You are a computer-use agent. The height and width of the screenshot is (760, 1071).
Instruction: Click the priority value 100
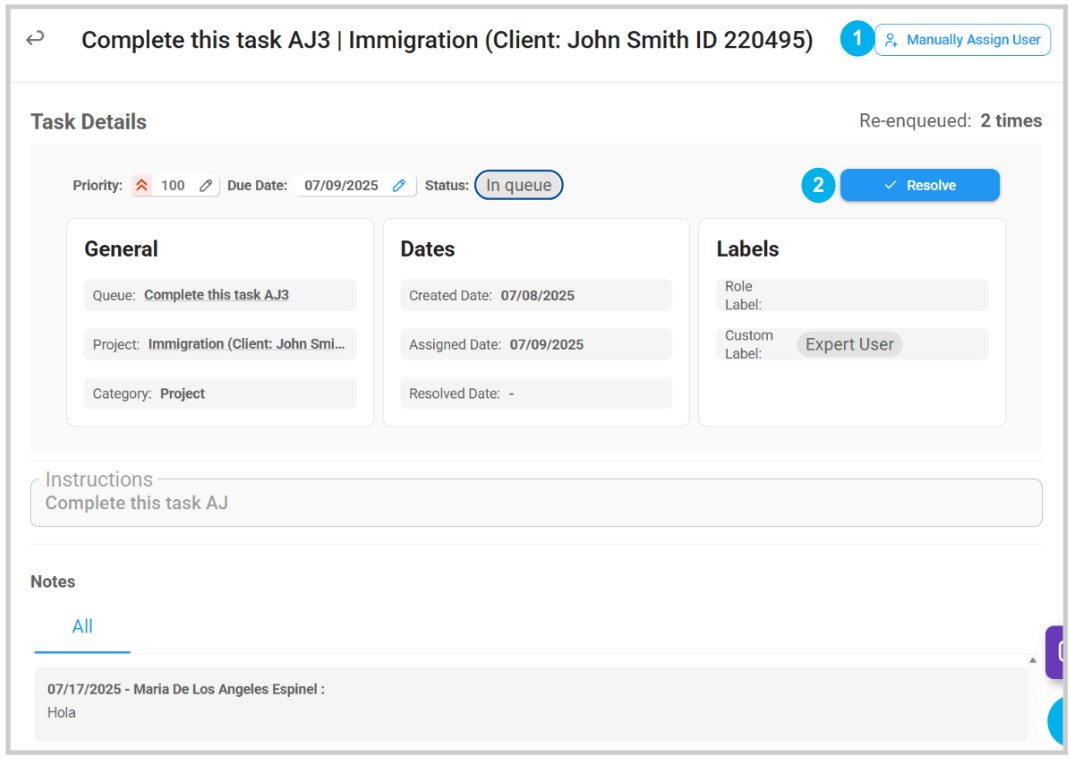point(173,185)
